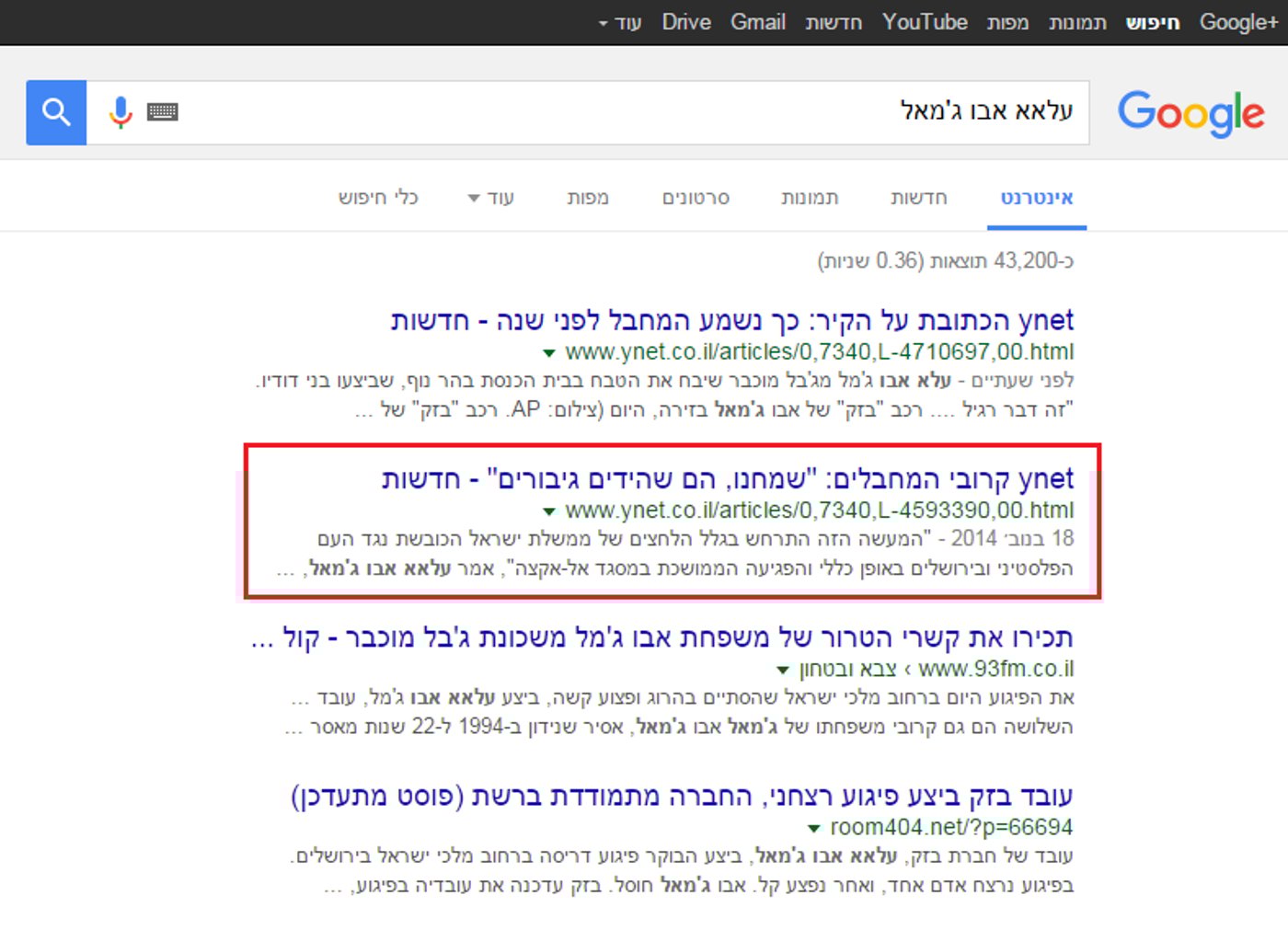
Task: Switch to the חדשות results tab
Action: (x=918, y=198)
